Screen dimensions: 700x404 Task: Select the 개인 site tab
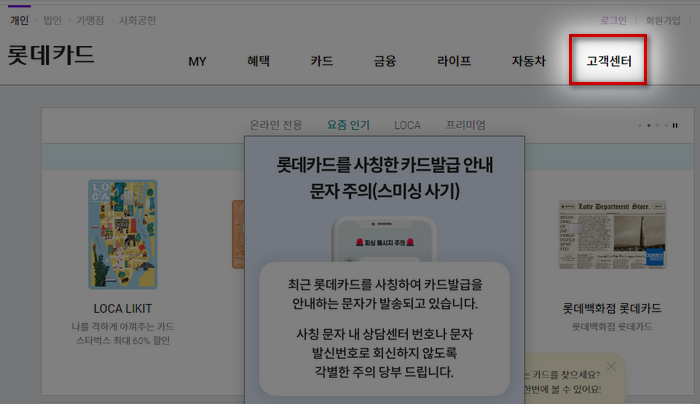pyautogui.click(x=19, y=20)
